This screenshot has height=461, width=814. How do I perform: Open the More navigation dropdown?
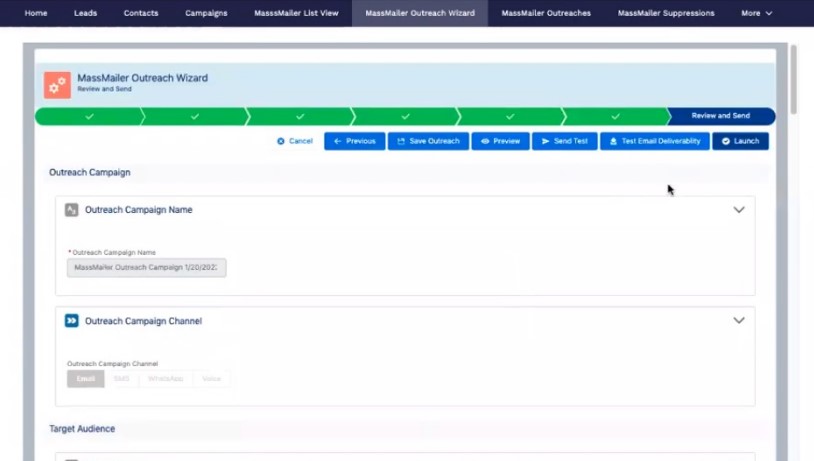click(x=756, y=13)
